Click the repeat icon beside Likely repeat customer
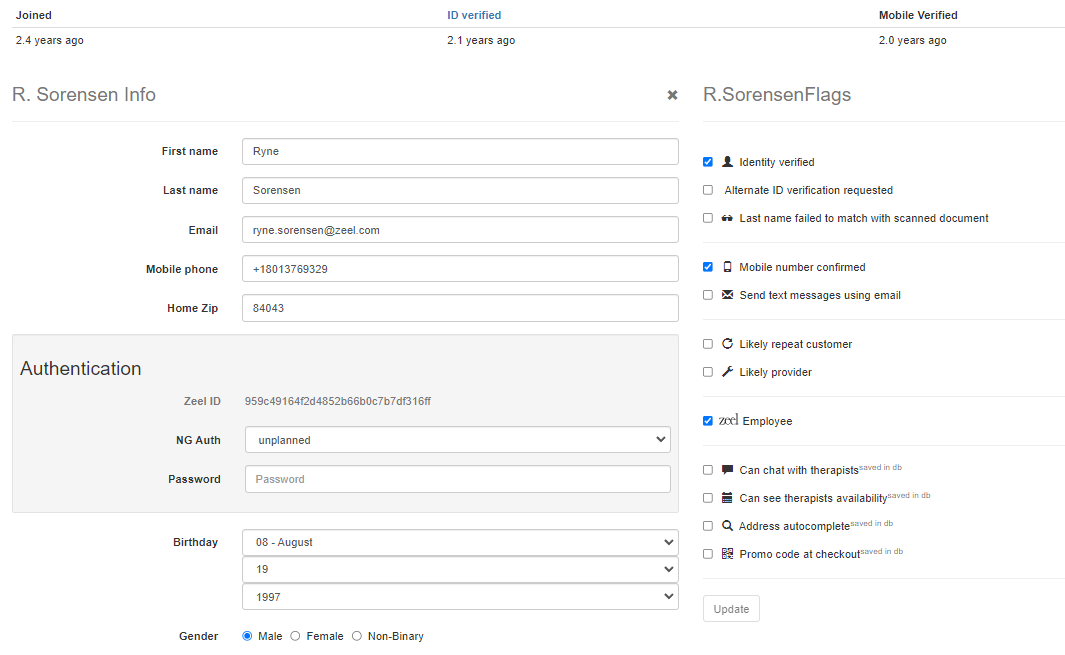 click(x=727, y=344)
